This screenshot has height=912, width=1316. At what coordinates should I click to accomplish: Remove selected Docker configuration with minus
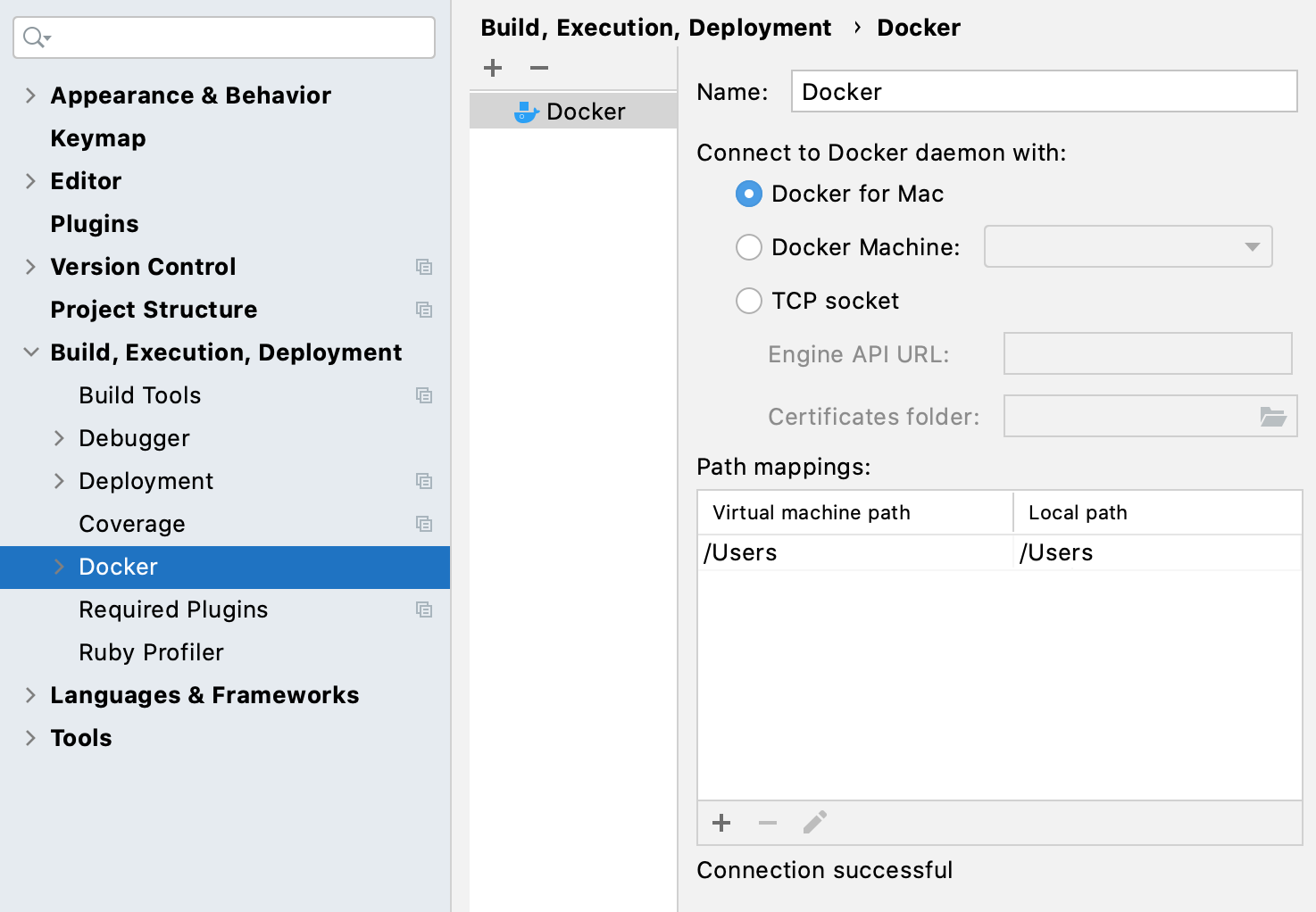[539, 68]
